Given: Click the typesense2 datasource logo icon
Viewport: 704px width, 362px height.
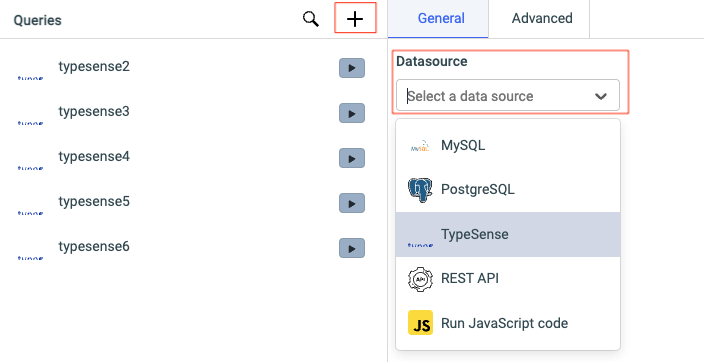Looking at the screenshot, I should (31, 78).
